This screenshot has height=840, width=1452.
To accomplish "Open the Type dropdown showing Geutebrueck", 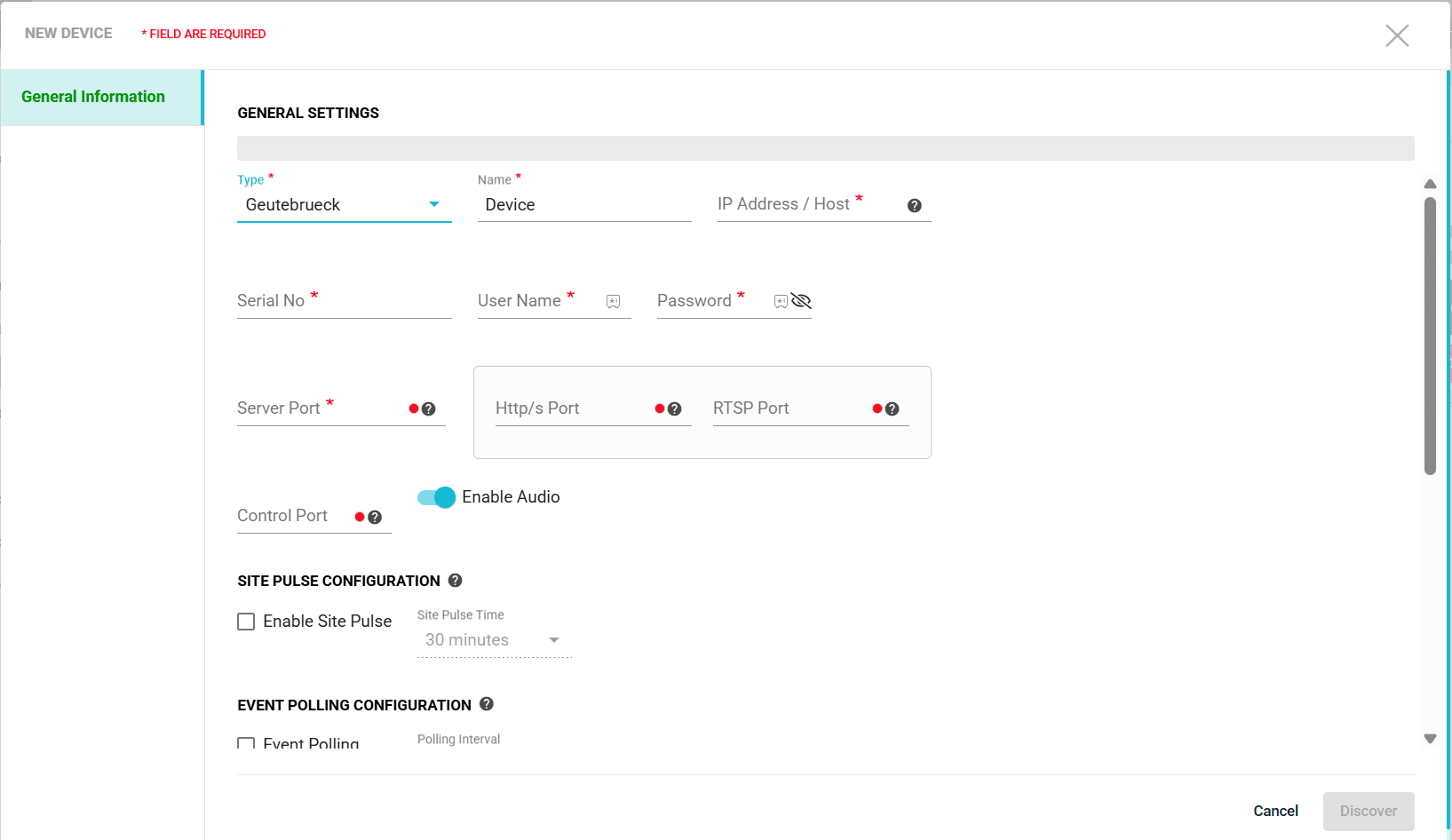I will pos(344,205).
